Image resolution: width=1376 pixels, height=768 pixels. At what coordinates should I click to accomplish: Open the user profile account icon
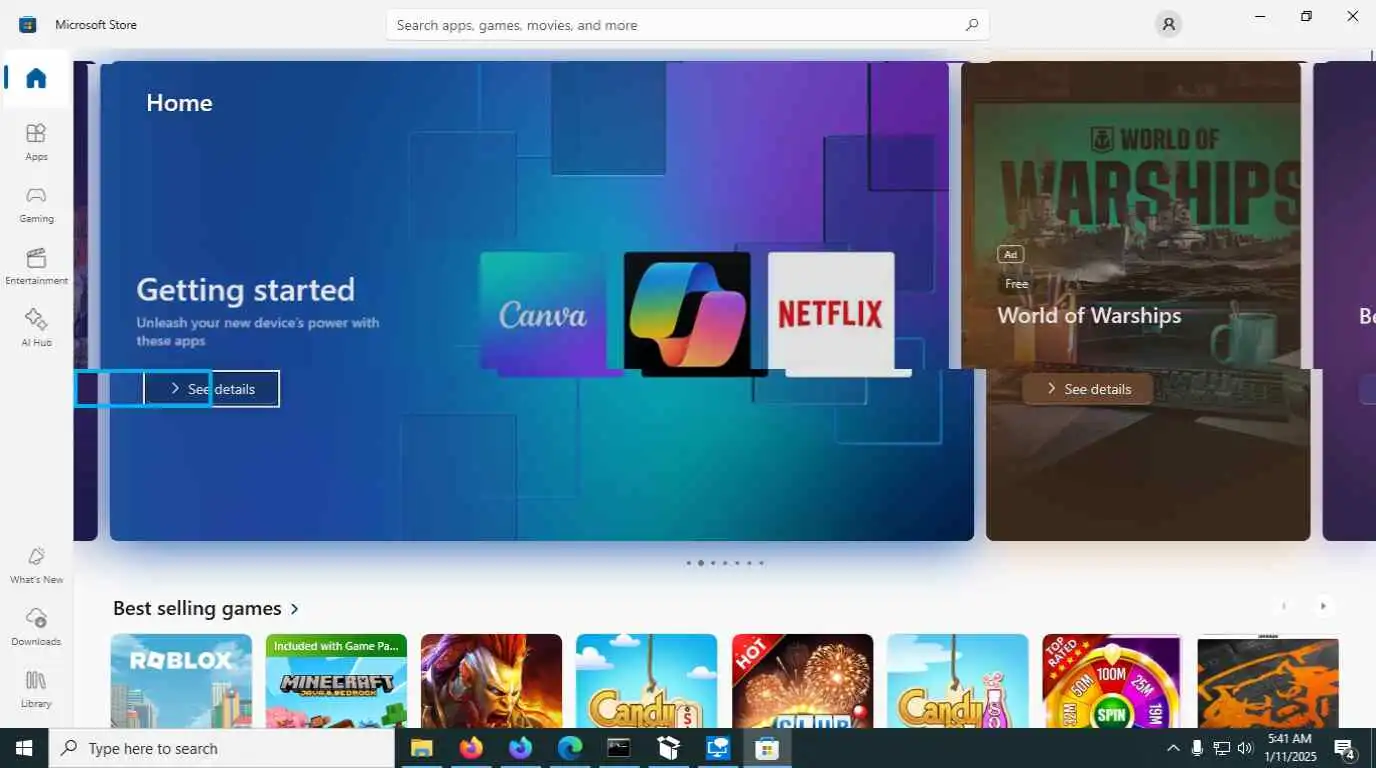pyautogui.click(x=1168, y=25)
